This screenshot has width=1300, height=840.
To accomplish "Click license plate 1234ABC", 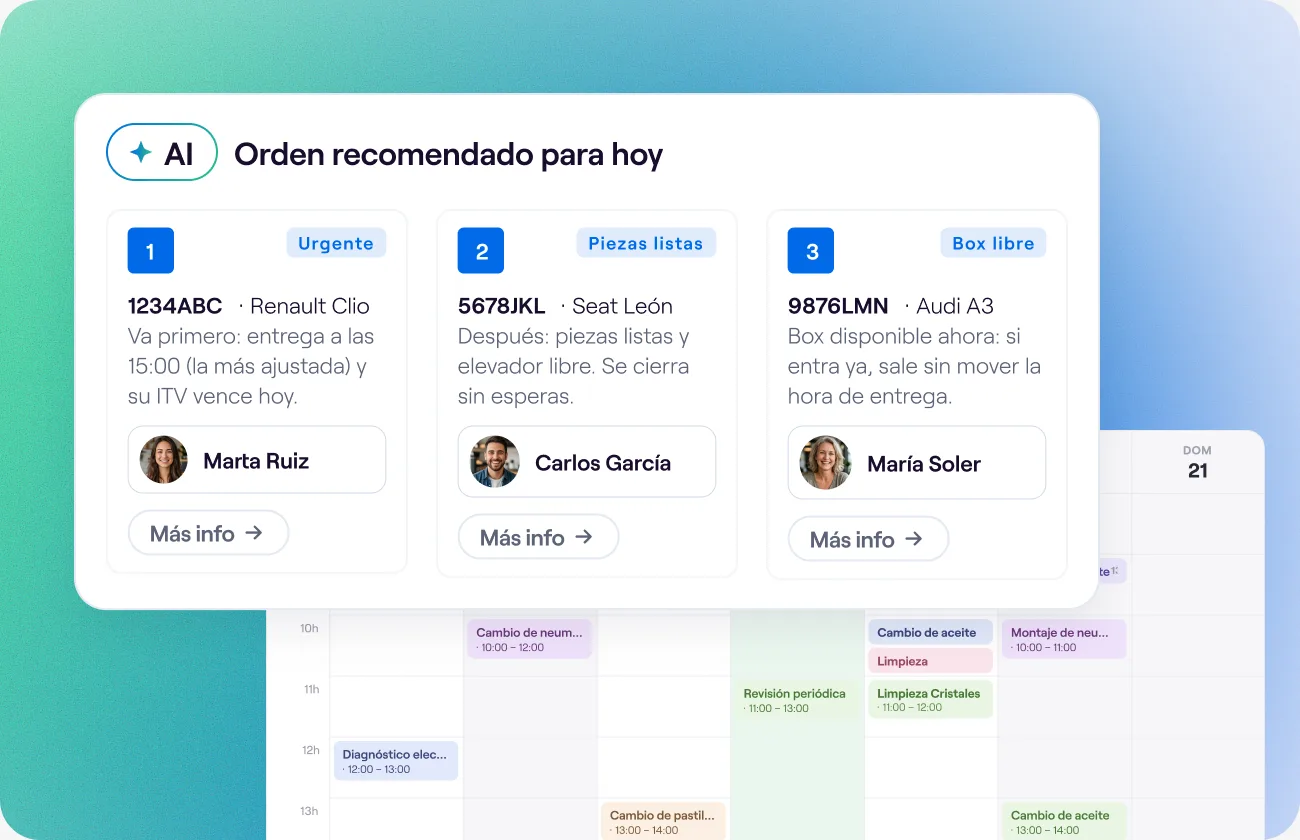I will pyautogui.click(x=175, y=306).
